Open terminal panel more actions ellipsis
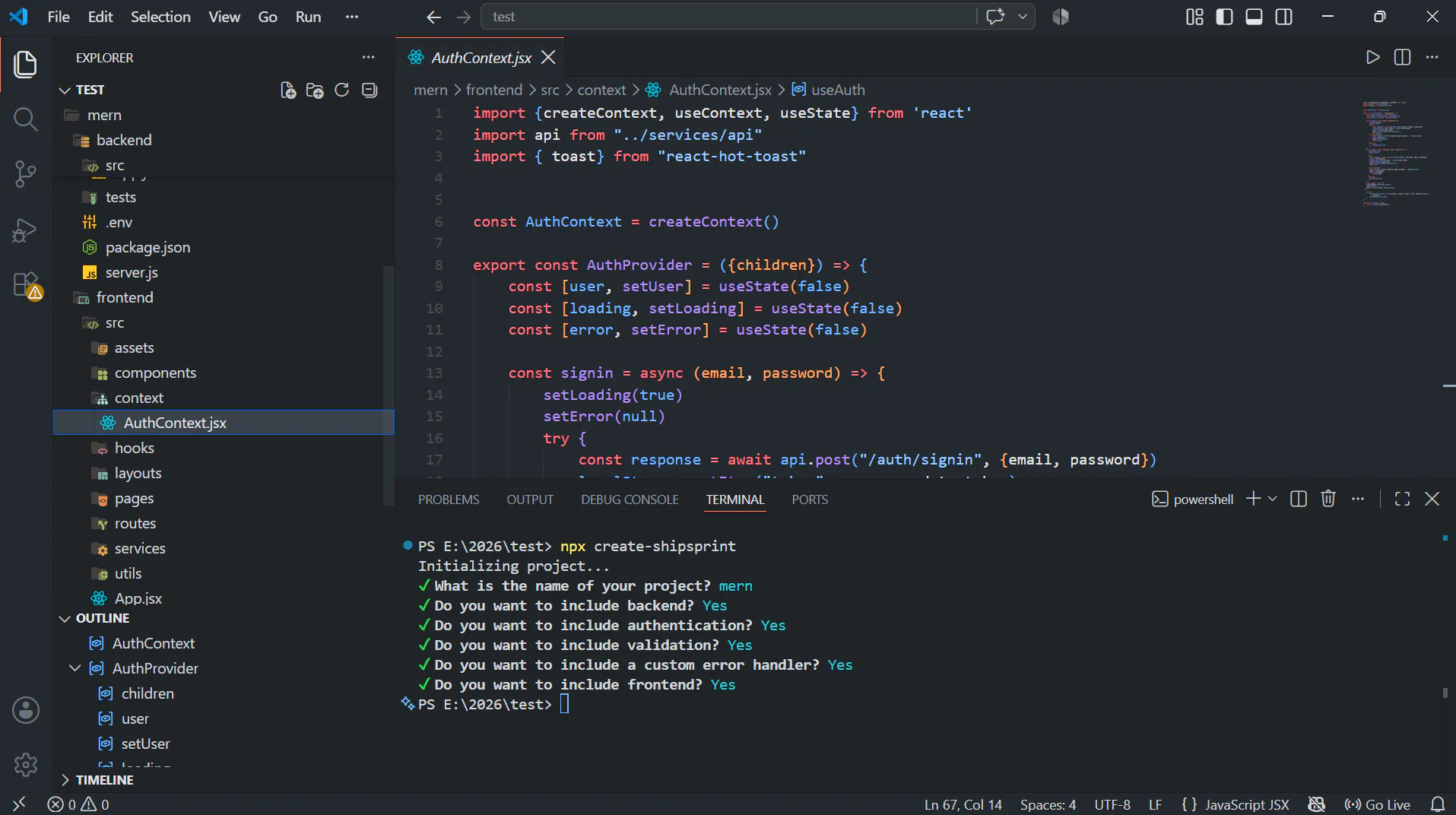The width and height of the screenshot is (1456, 815). point(1358,499)
